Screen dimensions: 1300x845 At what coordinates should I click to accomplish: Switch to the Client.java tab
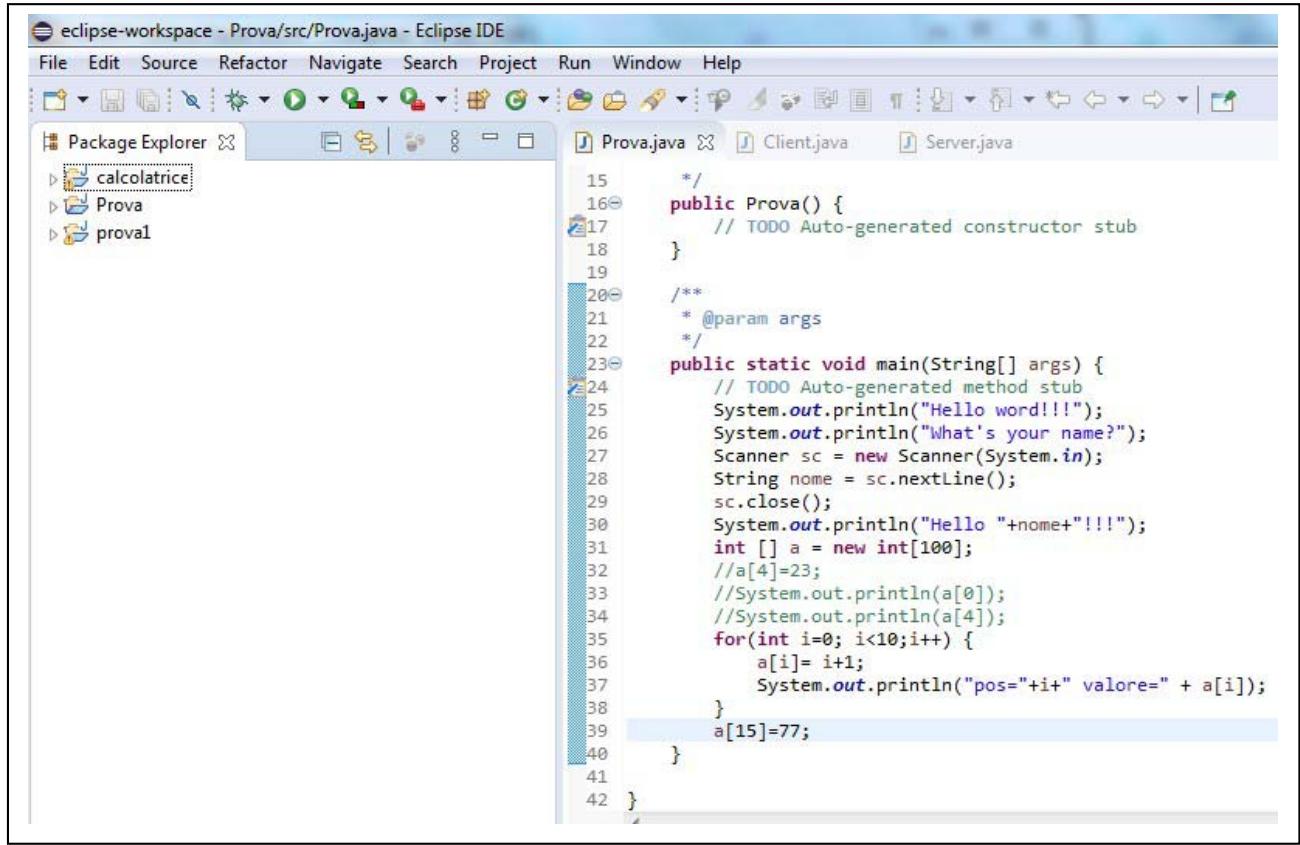tap(804, 143)
